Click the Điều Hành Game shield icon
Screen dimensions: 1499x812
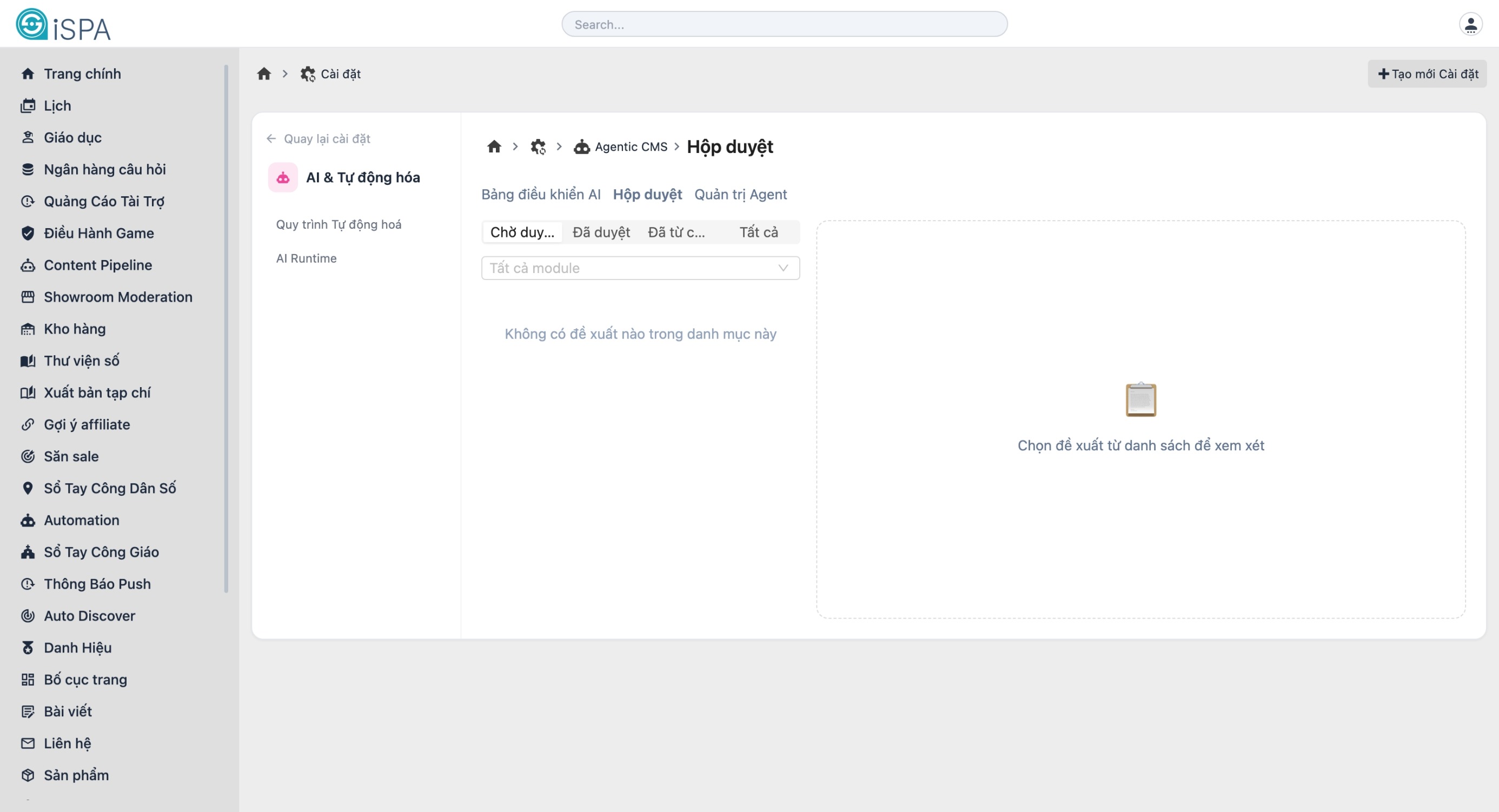[28, 233]
